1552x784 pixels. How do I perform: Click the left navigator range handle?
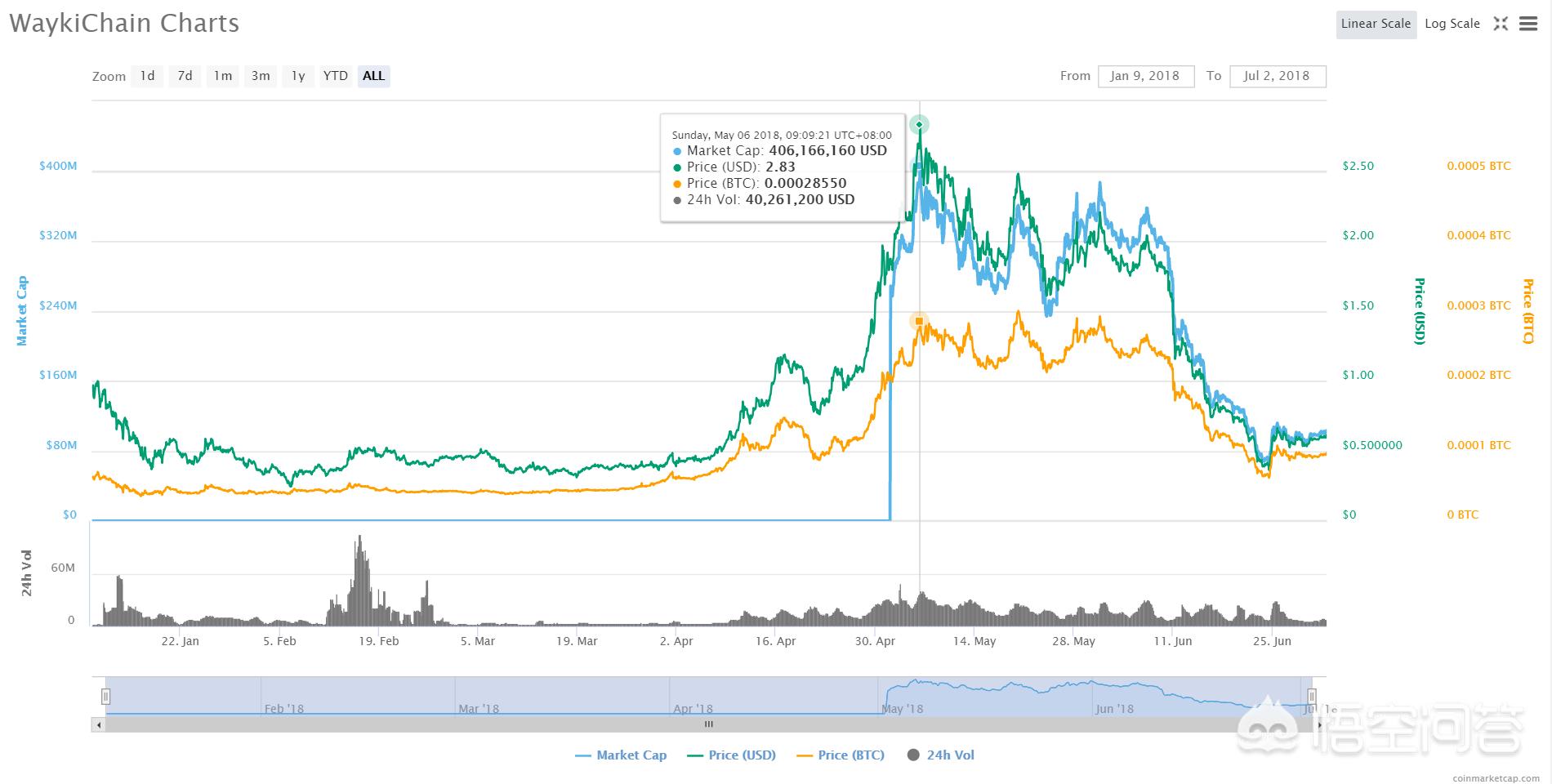(105, 697)
